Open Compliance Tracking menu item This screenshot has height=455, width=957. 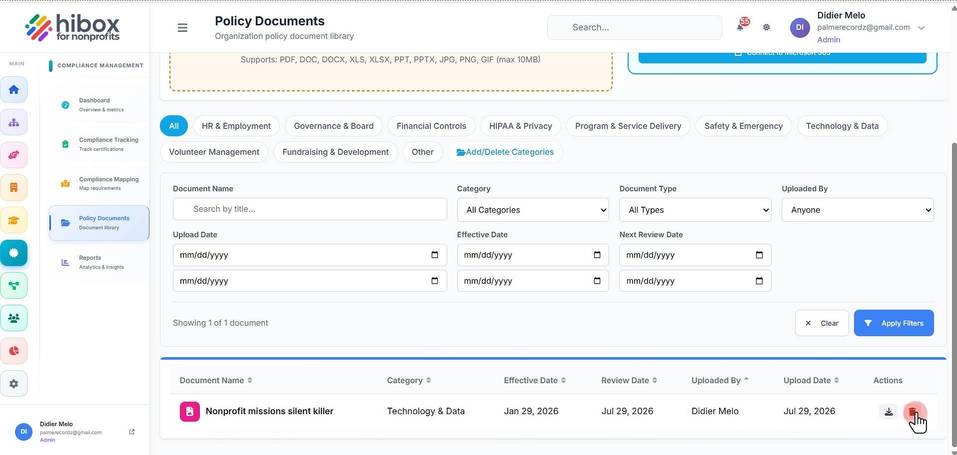click(99, 144)
